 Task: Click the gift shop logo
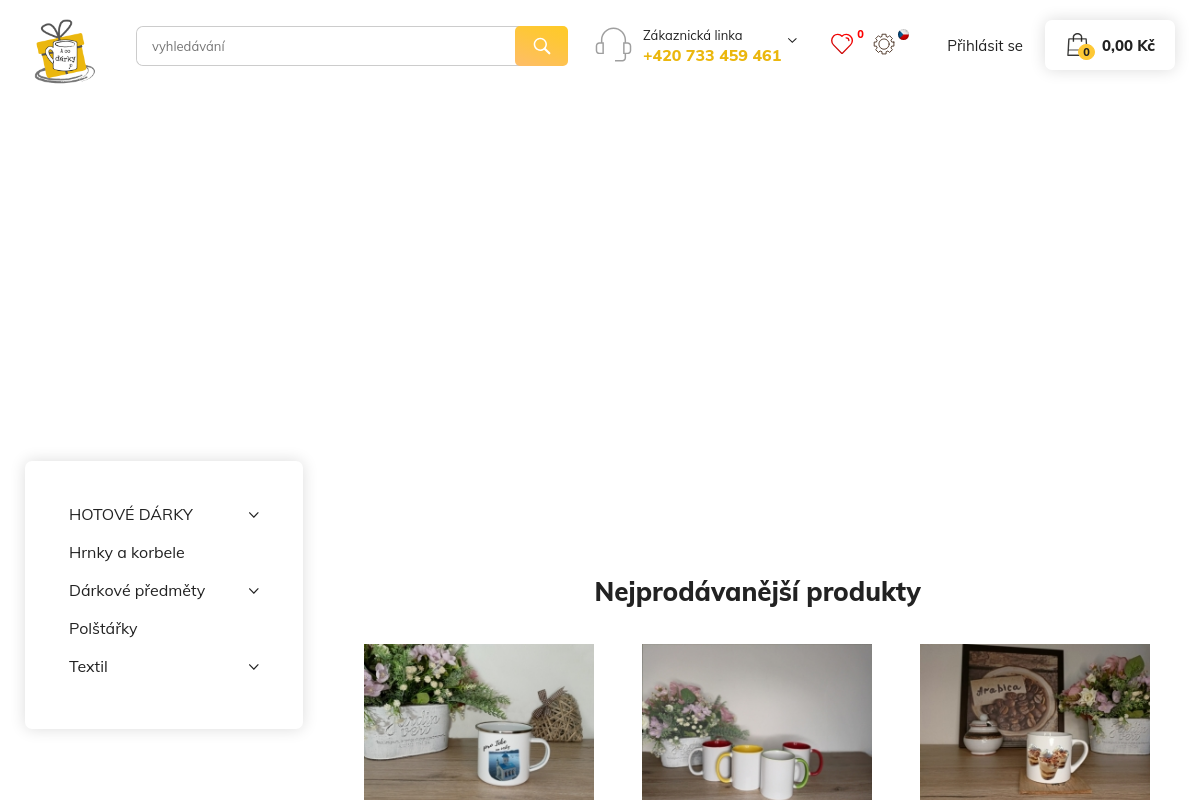click(x=65, y=50)
